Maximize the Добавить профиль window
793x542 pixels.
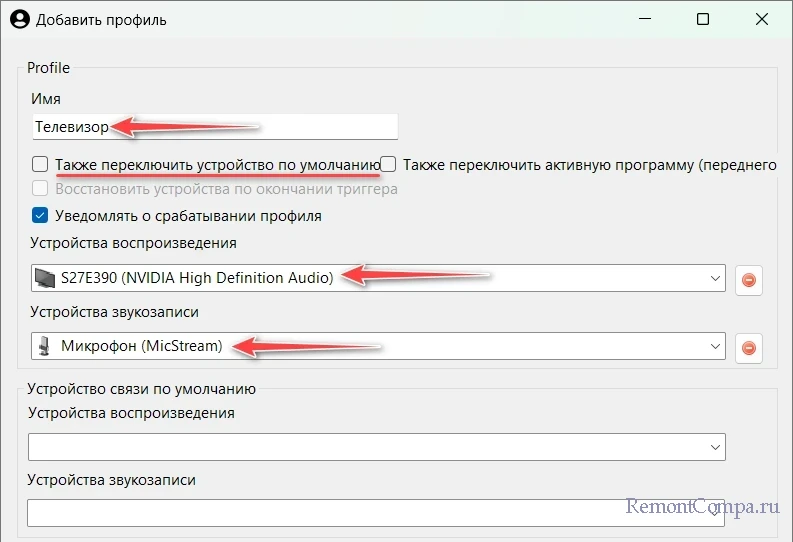click(x=703, y=19)
